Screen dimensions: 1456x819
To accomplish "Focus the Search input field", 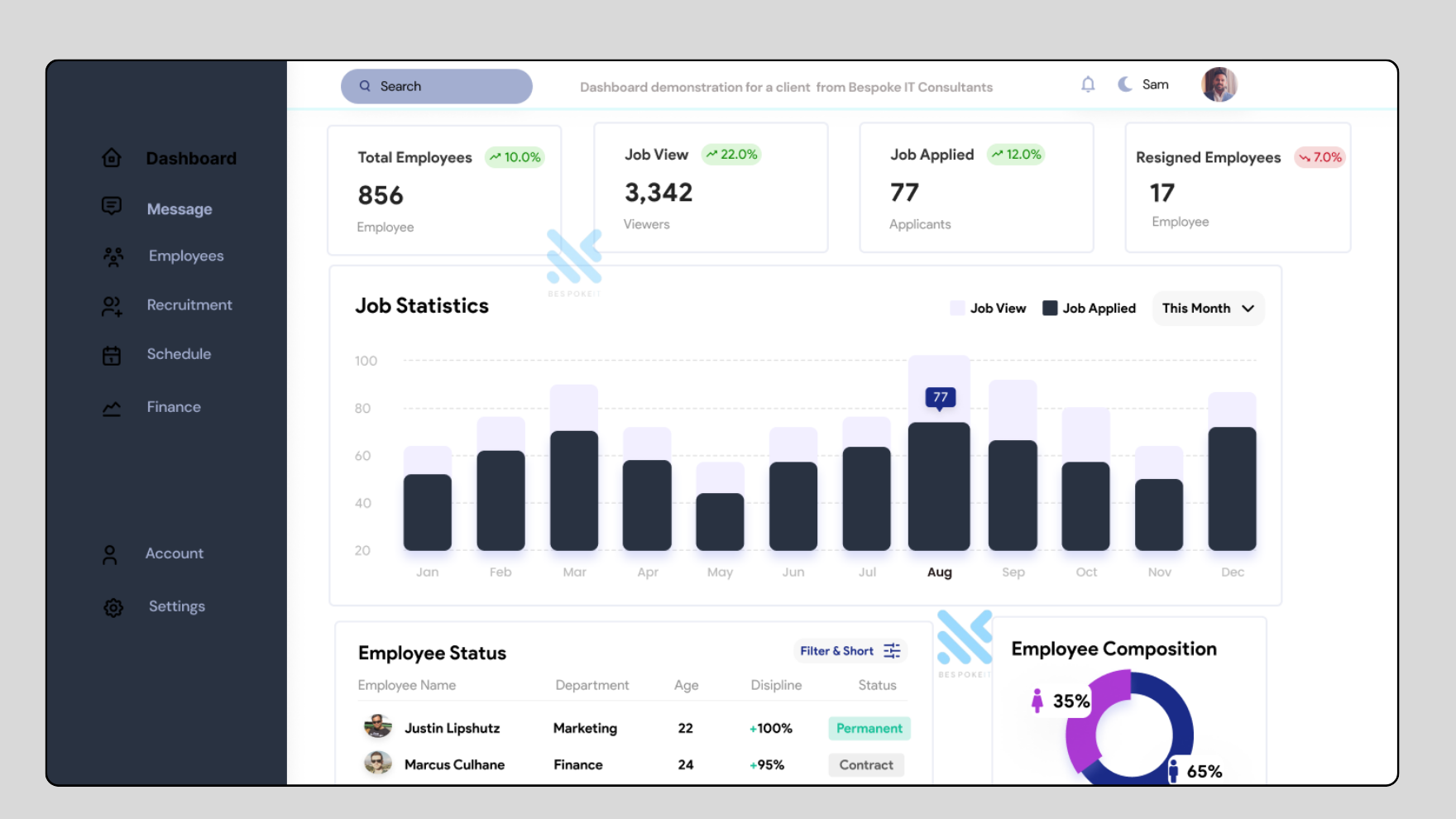I will (437, 86).
